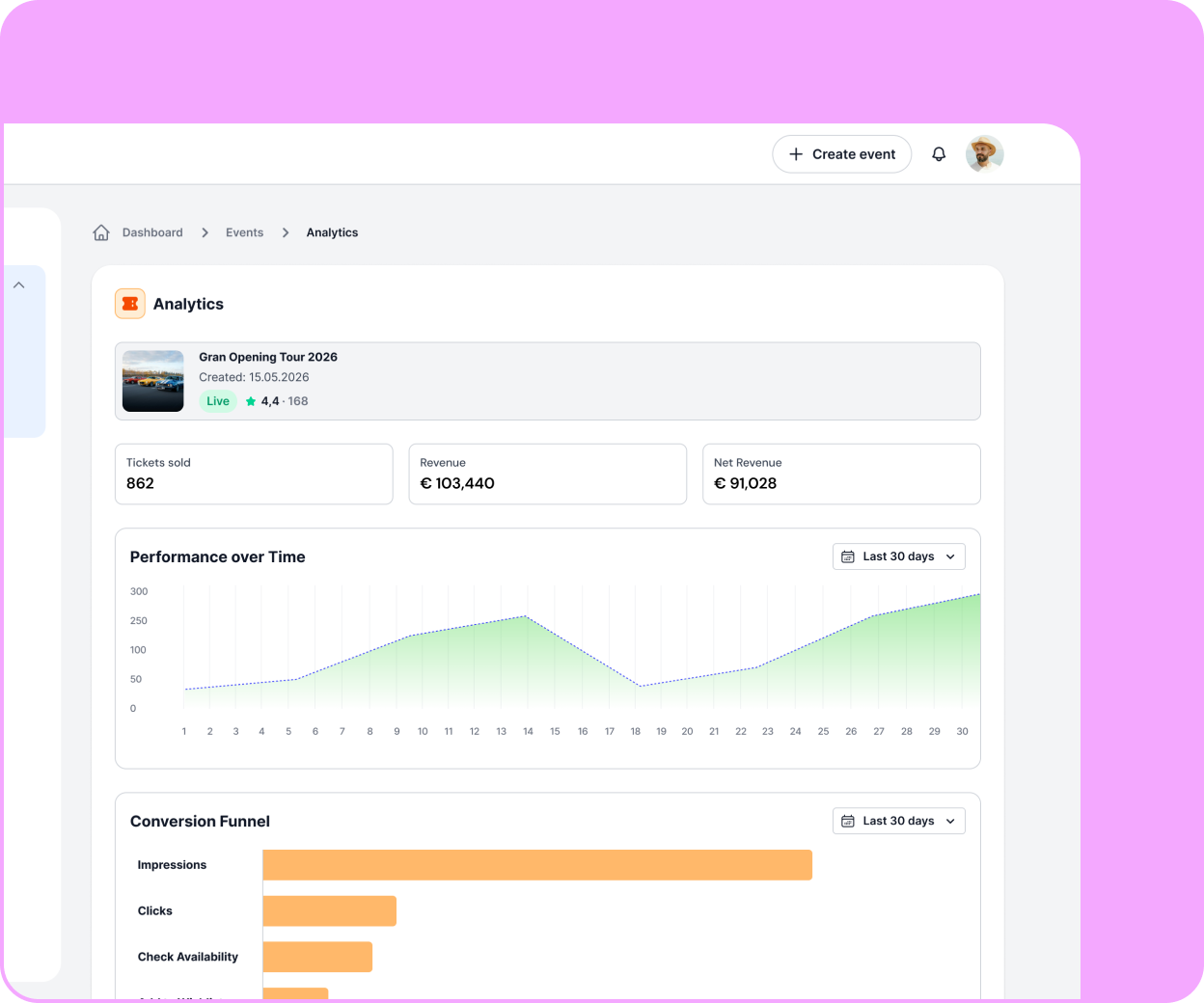Open the profile avatar menu

(x=984, y=153)
